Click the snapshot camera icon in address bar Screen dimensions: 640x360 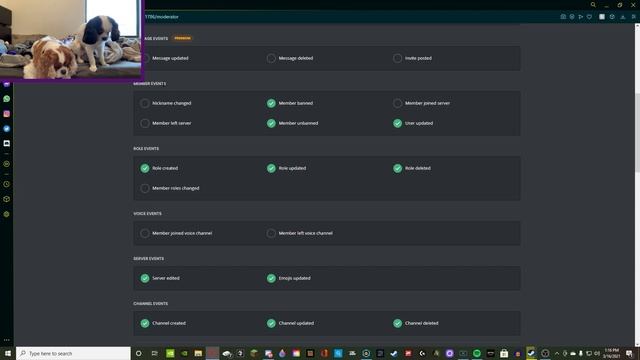coord(563,17)
